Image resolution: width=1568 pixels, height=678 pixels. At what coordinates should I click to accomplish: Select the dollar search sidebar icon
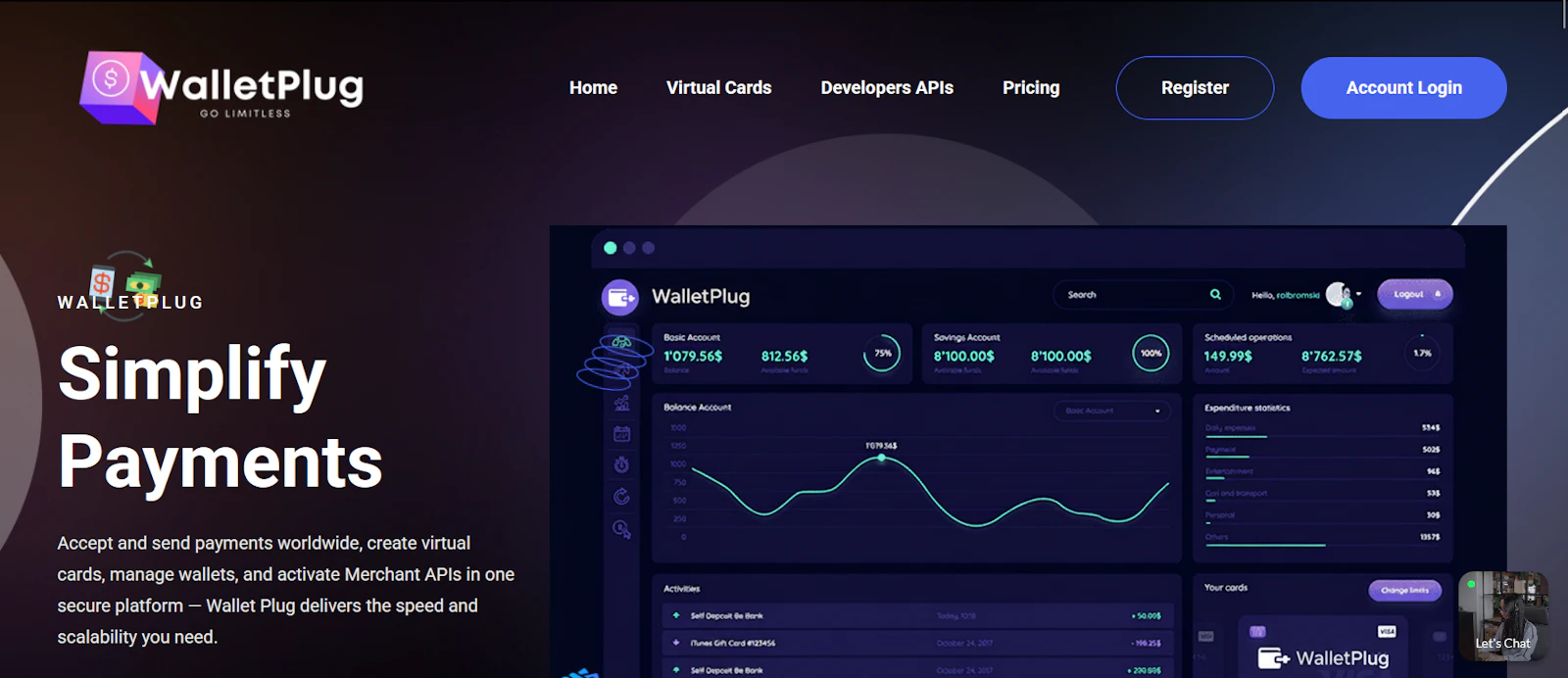[621, 529]
